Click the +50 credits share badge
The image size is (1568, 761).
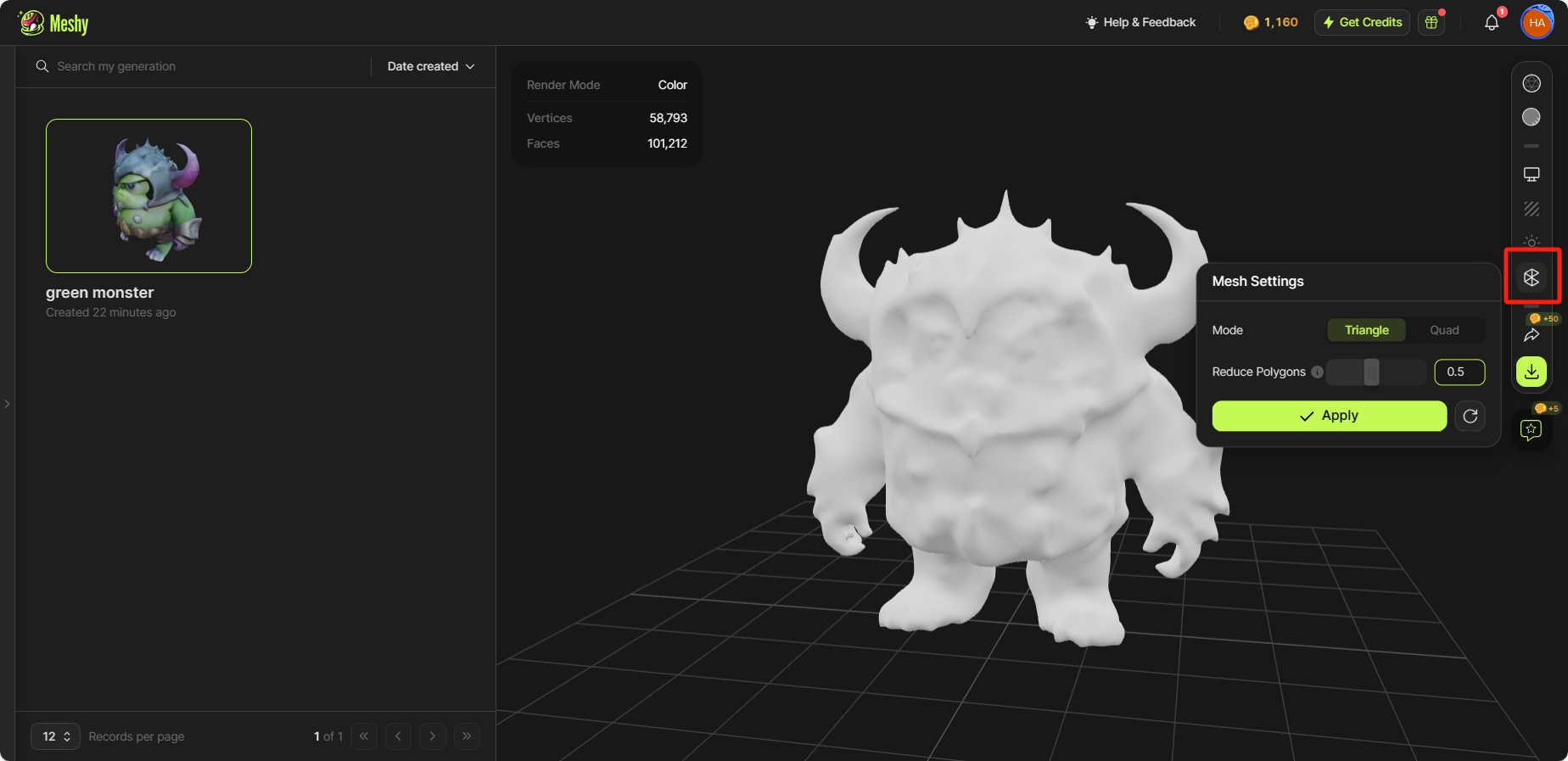point(1544,318)
